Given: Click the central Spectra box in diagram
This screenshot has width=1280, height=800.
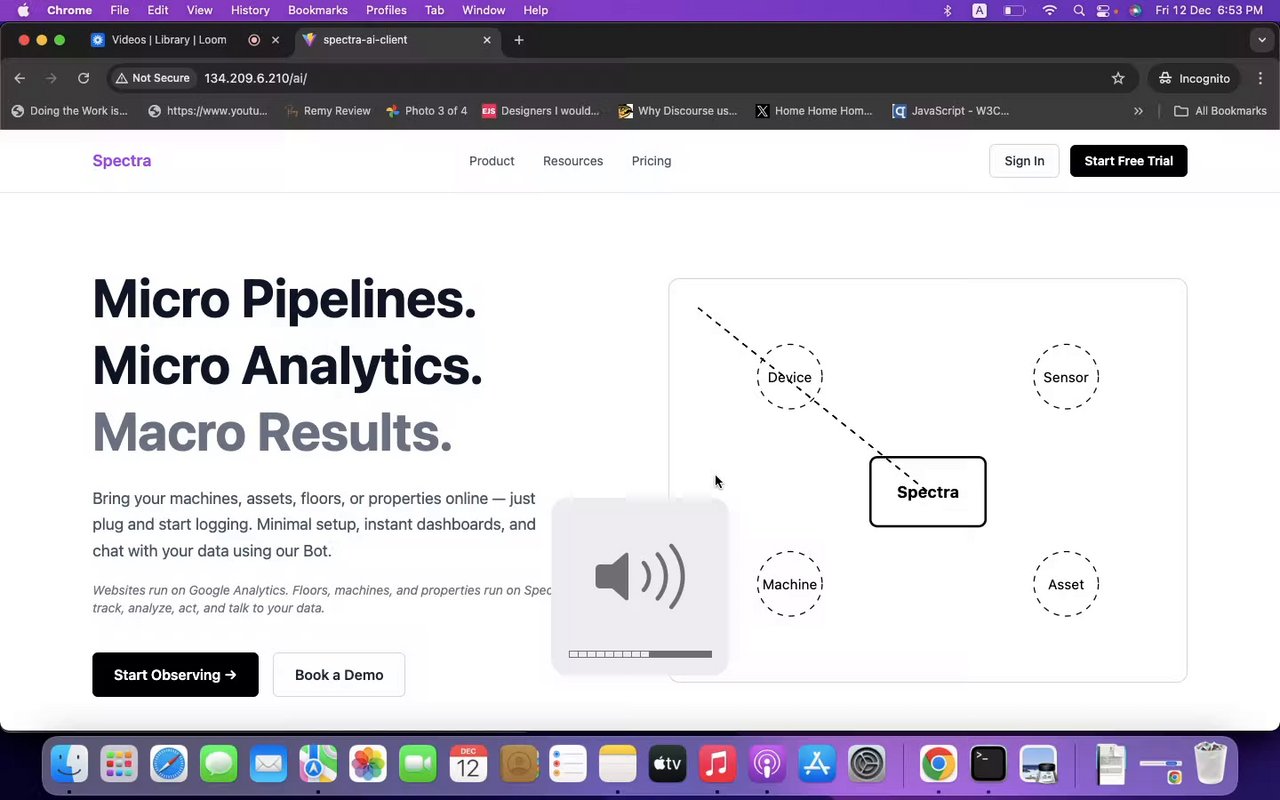Looking at the screenshot, I should (928, 492).
